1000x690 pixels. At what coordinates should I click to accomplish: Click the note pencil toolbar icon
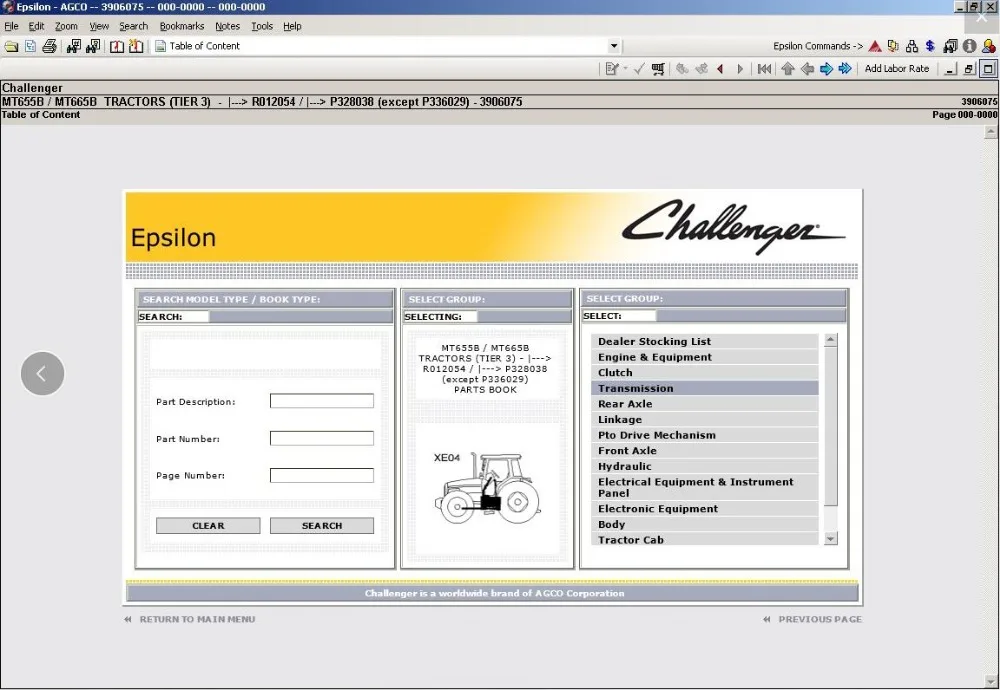612,68
